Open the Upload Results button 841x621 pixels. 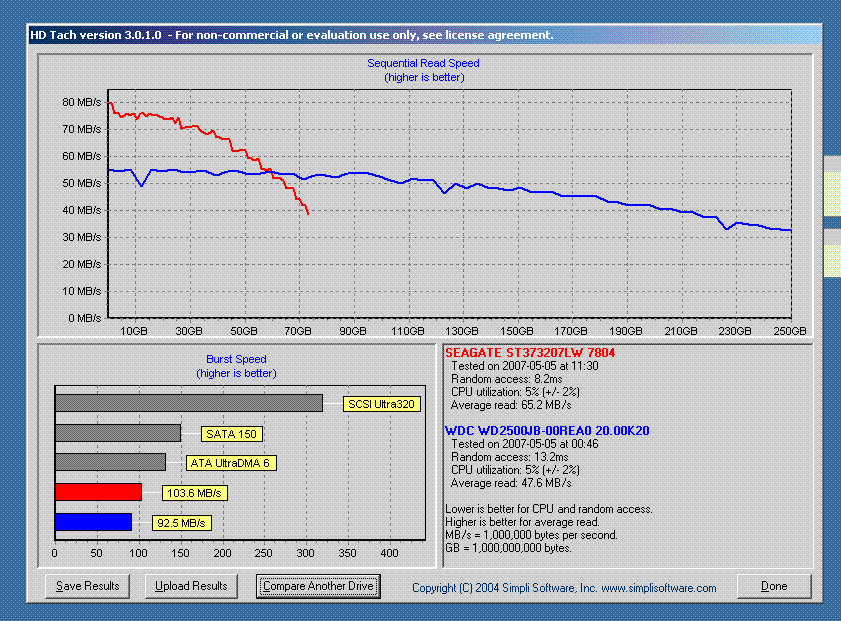(x=191, y=586)
